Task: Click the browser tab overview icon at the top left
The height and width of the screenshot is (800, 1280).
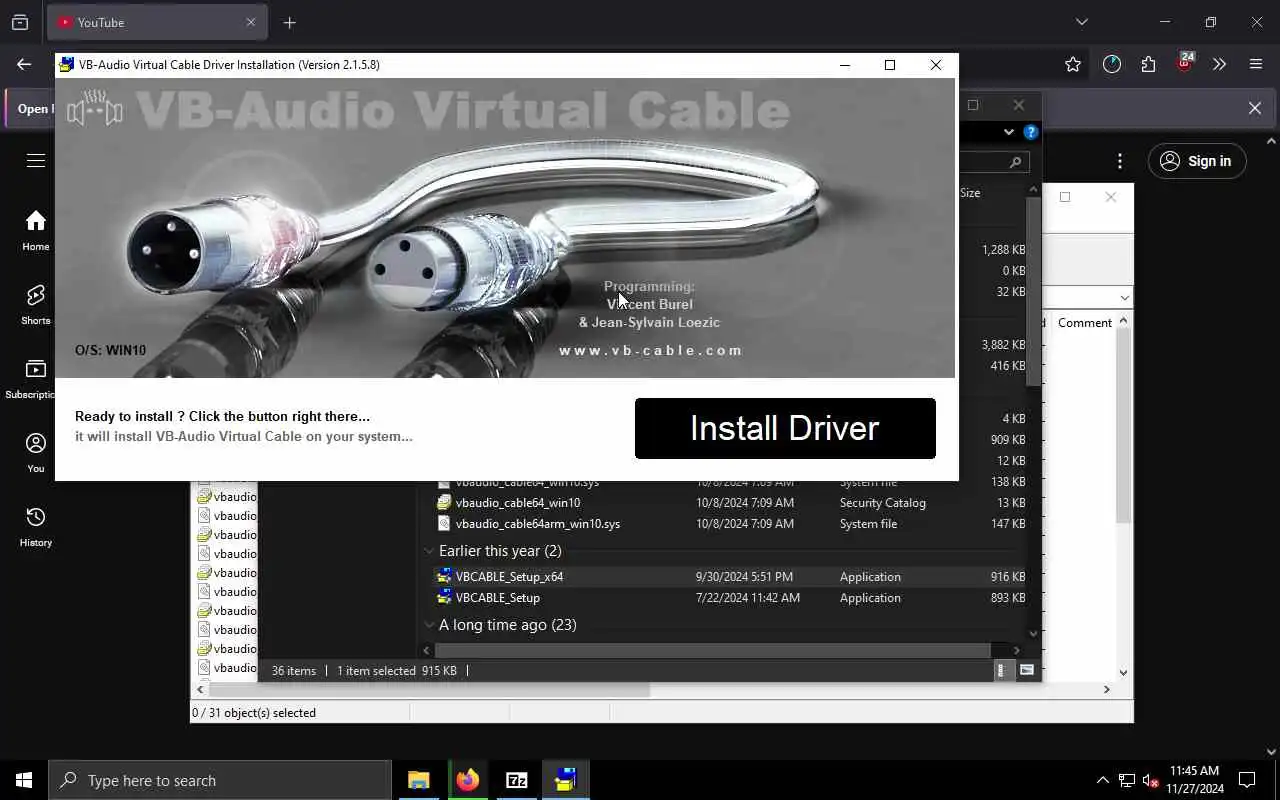Action: [x=20, y=22]
